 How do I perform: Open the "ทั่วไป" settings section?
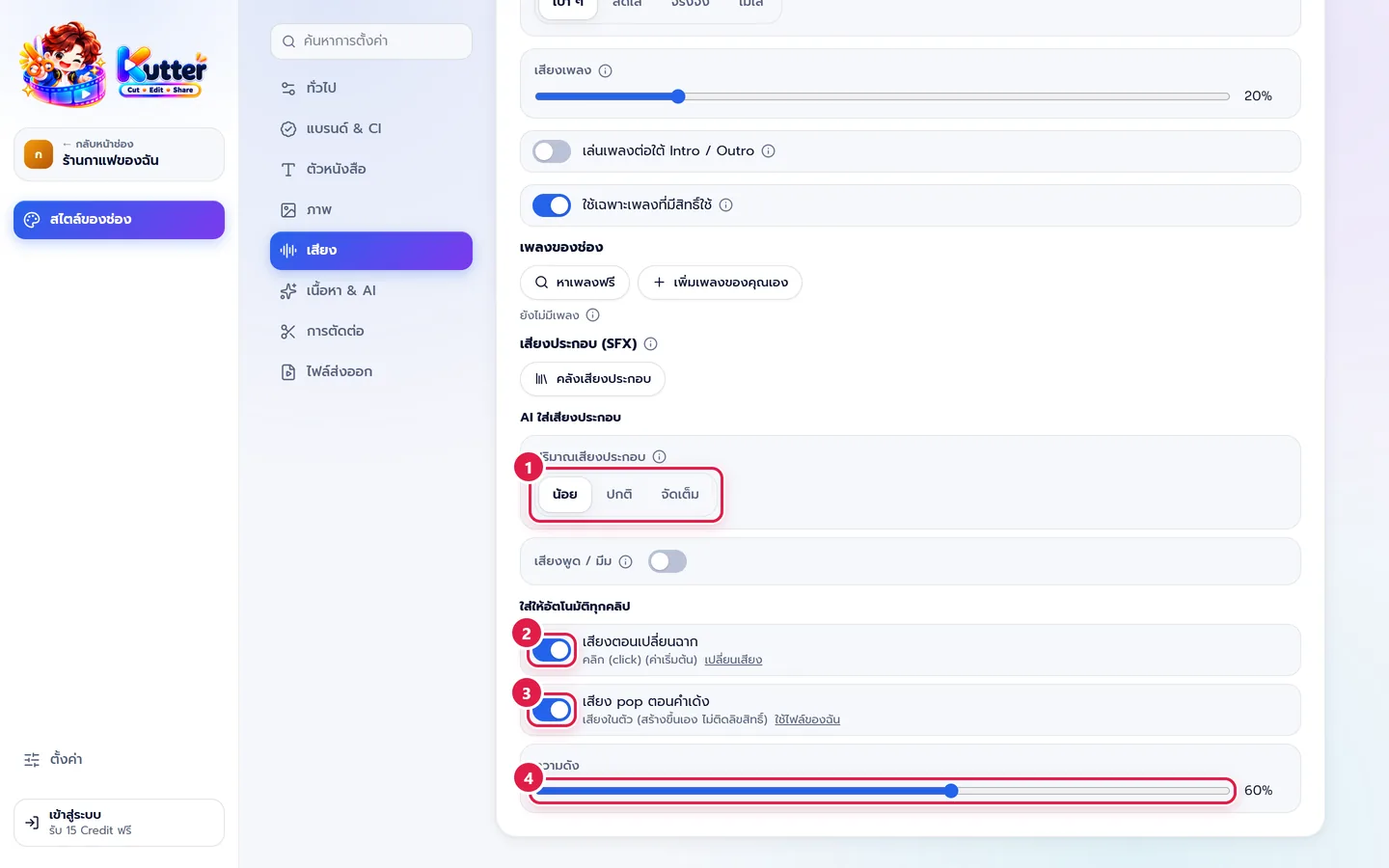pos(371,88)
